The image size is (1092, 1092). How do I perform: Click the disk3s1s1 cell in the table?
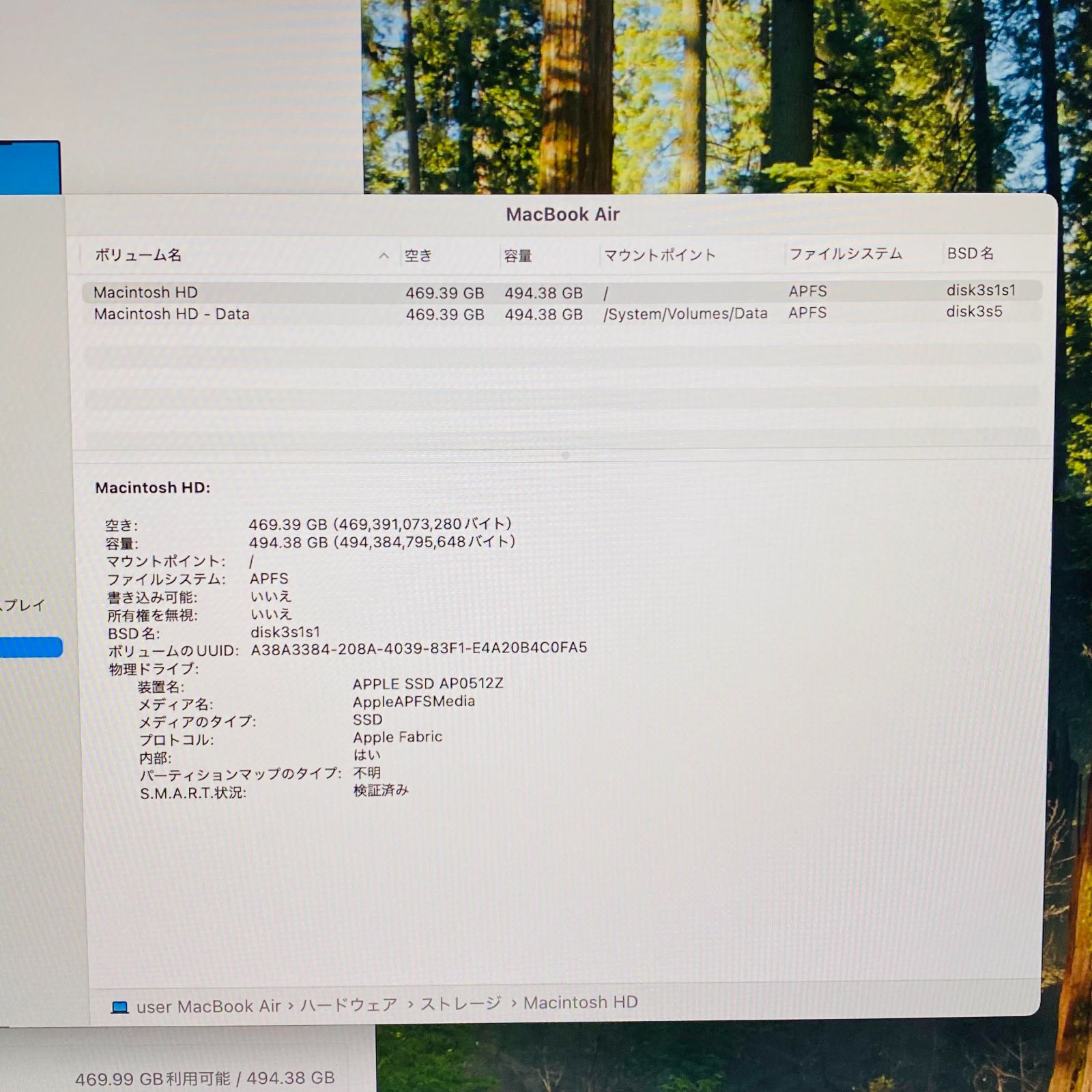[981, 290]
